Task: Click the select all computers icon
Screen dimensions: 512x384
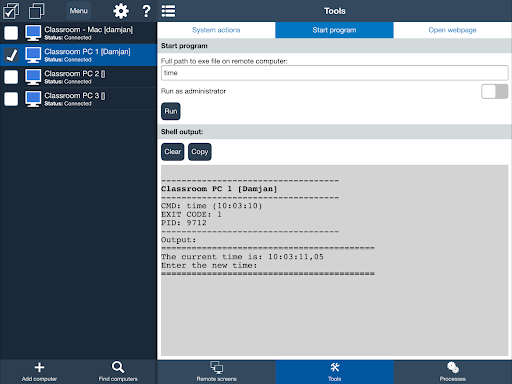Action: [x=11, y=11]
